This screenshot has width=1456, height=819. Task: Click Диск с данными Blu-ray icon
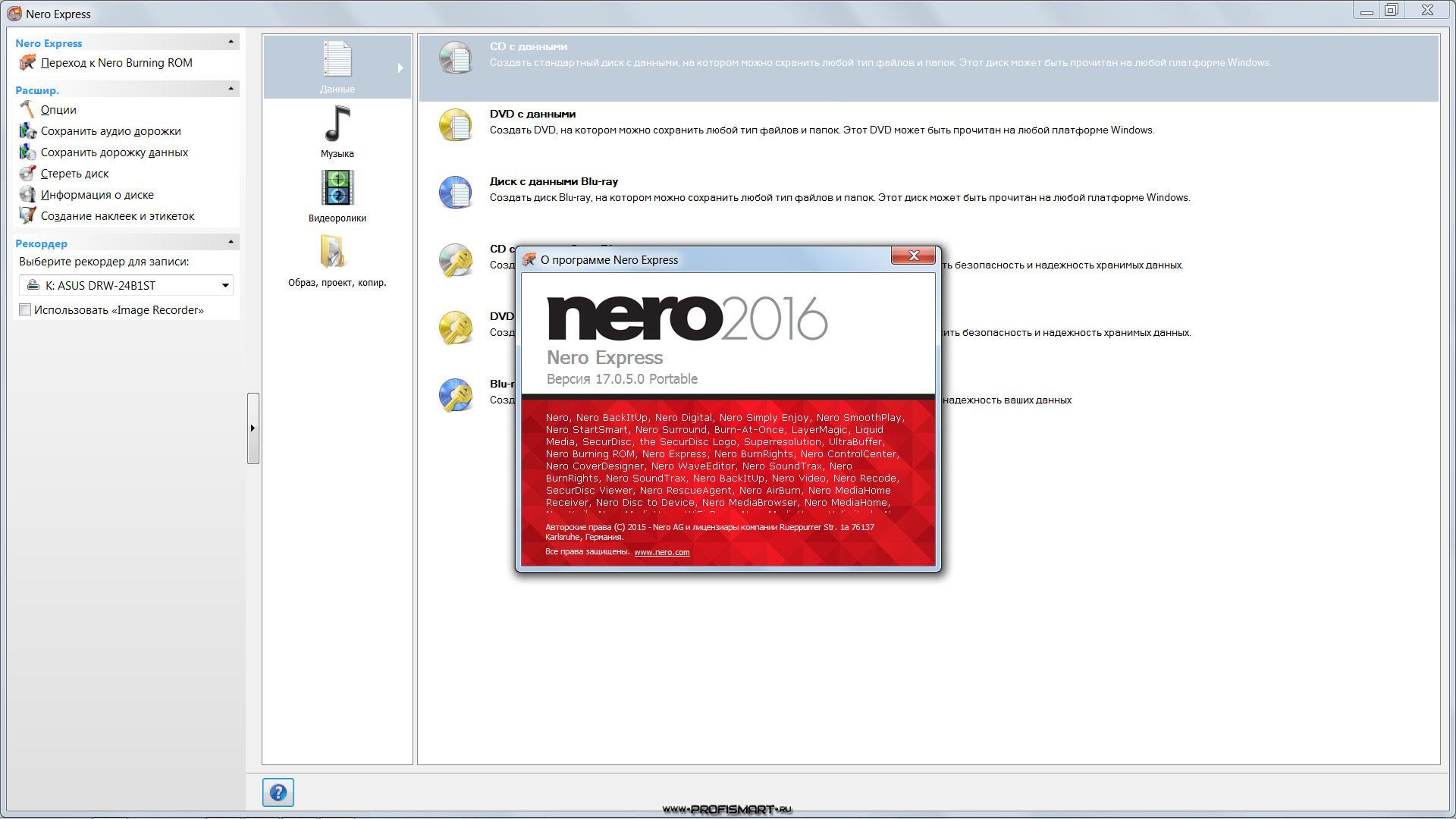(x=456, y=193)
